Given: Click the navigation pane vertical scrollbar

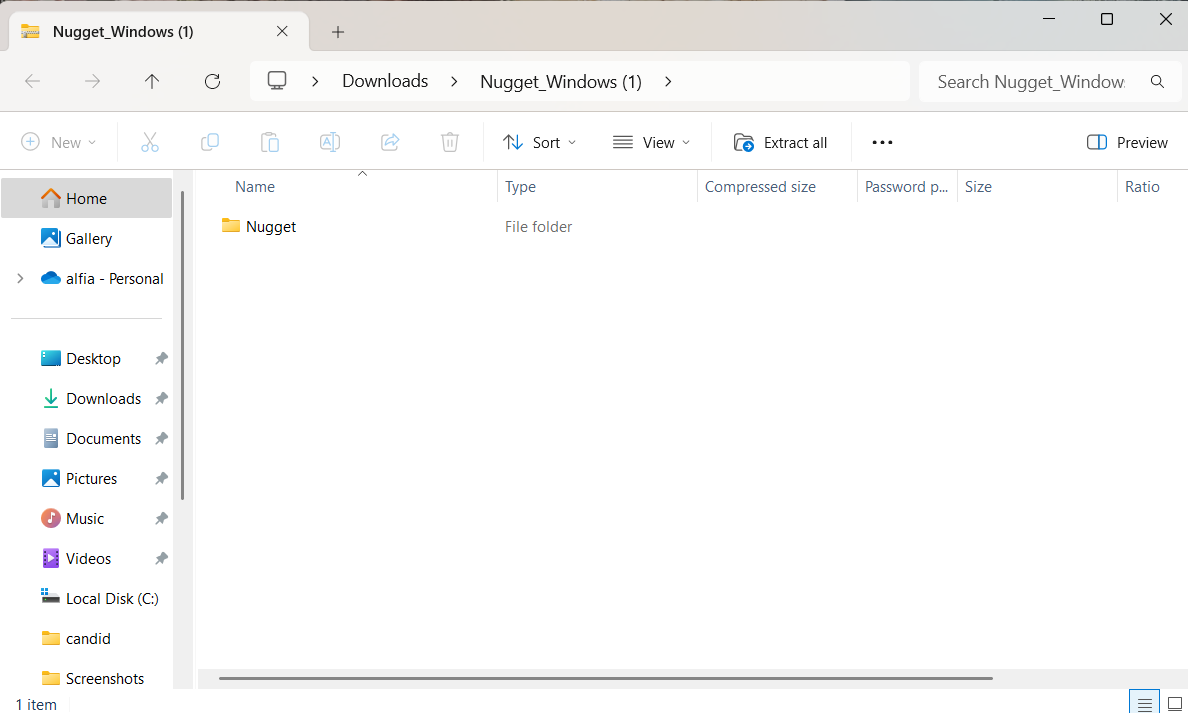Looking at the screenshot, I should (183, 346).
